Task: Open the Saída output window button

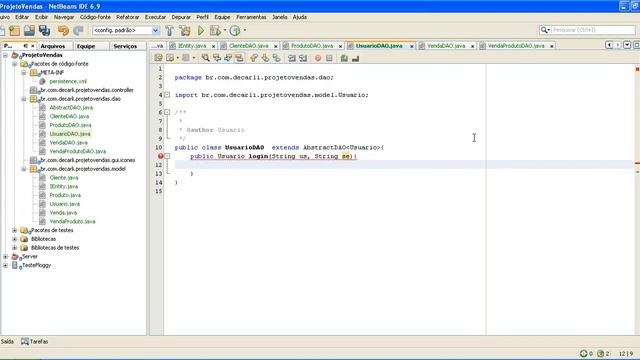Action: [7, 342]
